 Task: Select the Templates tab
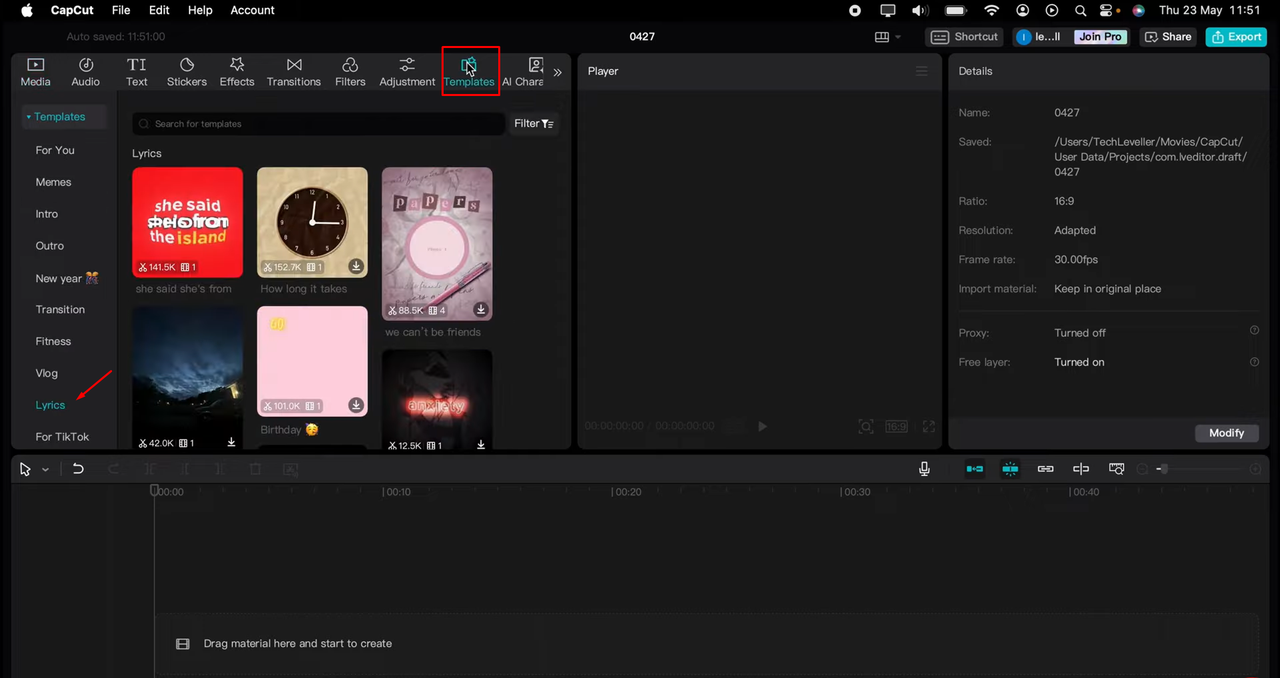tap(469, 72)
